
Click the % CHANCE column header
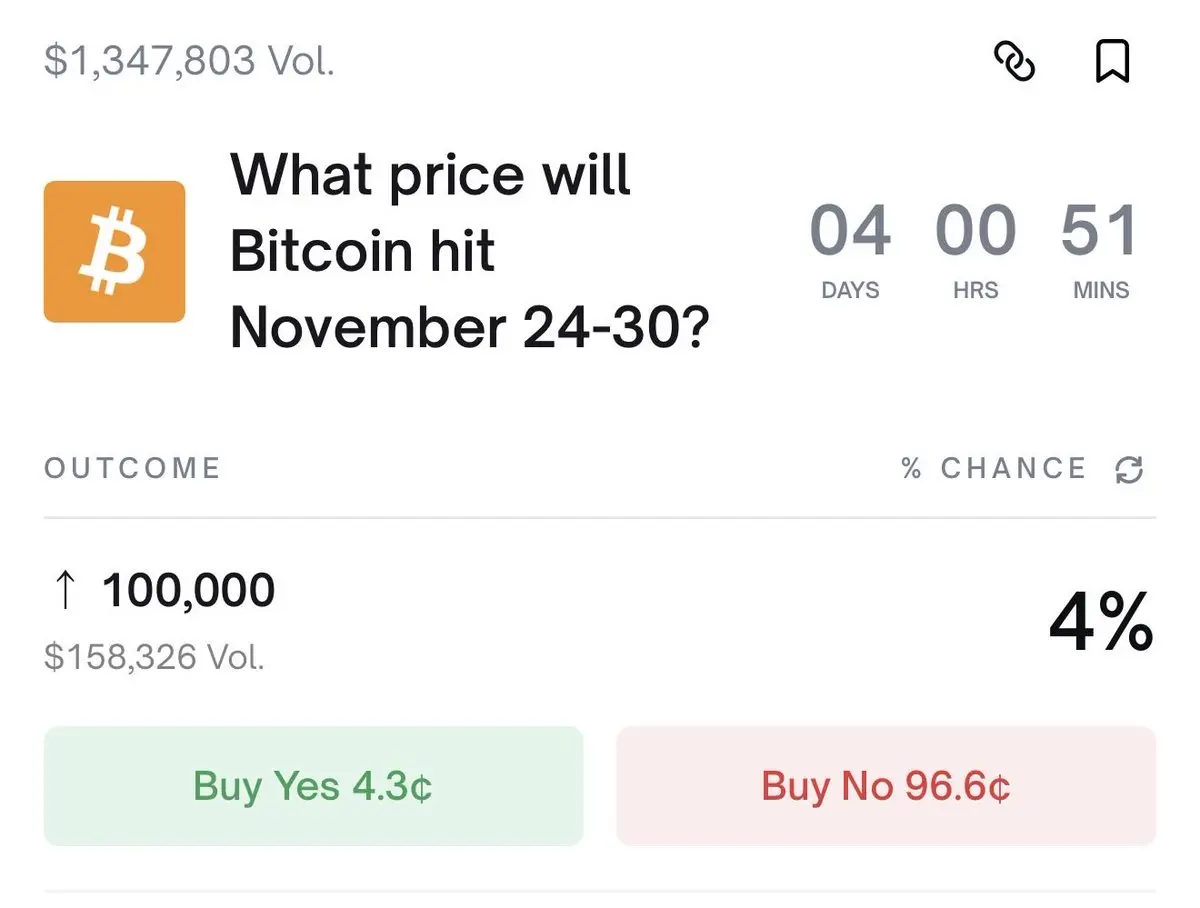coord(993,468)
